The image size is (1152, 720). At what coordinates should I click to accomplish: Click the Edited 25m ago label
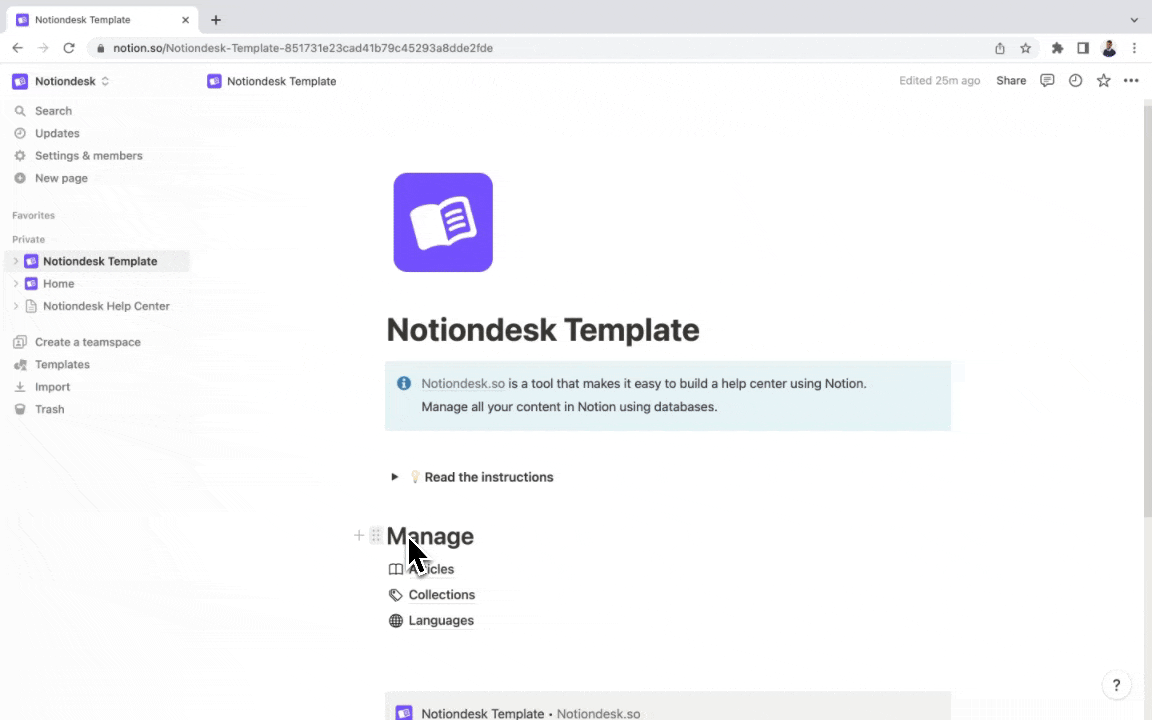pyautogui.click(x=940, y=81)
